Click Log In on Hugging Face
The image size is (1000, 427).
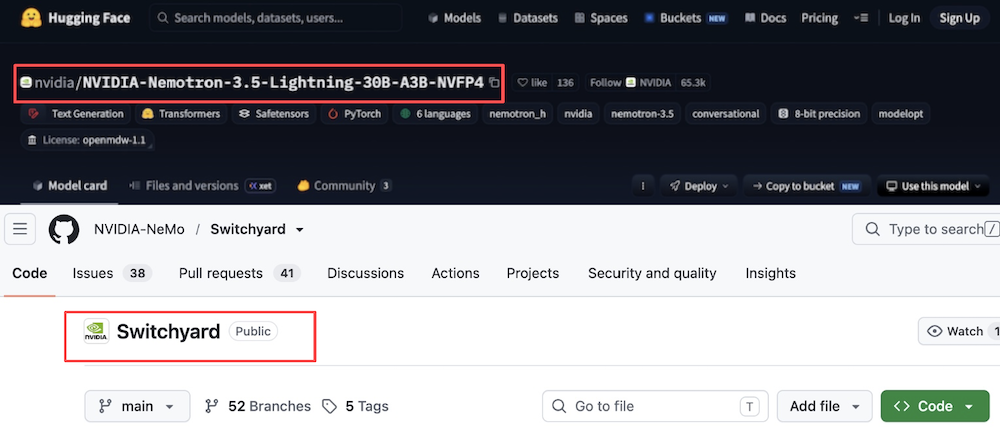[904, 18]
